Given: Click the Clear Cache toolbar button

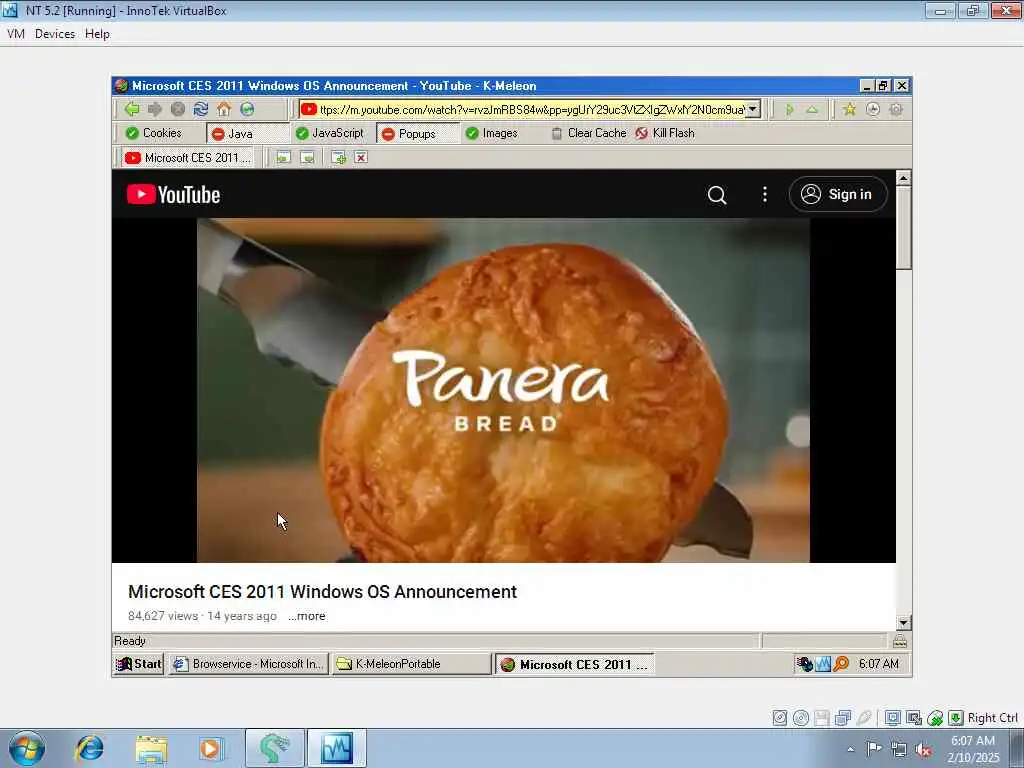Looking at the screenshot, I should coord(588,133).
